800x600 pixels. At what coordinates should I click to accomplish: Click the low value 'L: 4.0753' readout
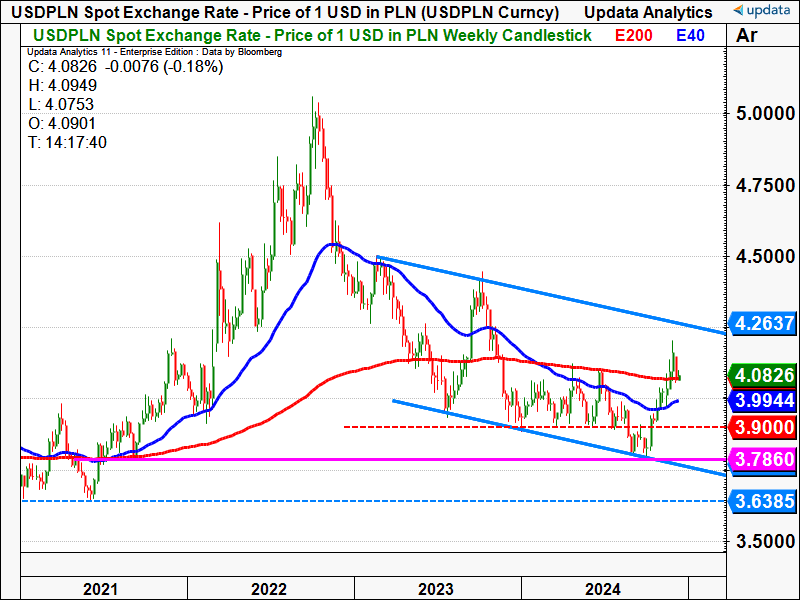pos(61,105)
